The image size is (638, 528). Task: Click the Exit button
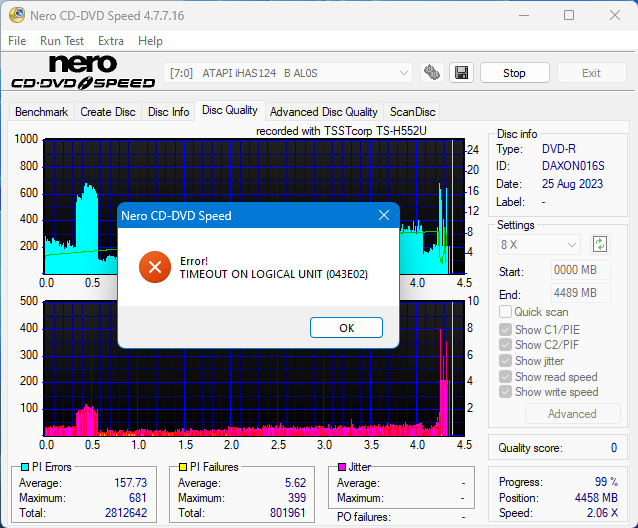(x=591, y=73)
